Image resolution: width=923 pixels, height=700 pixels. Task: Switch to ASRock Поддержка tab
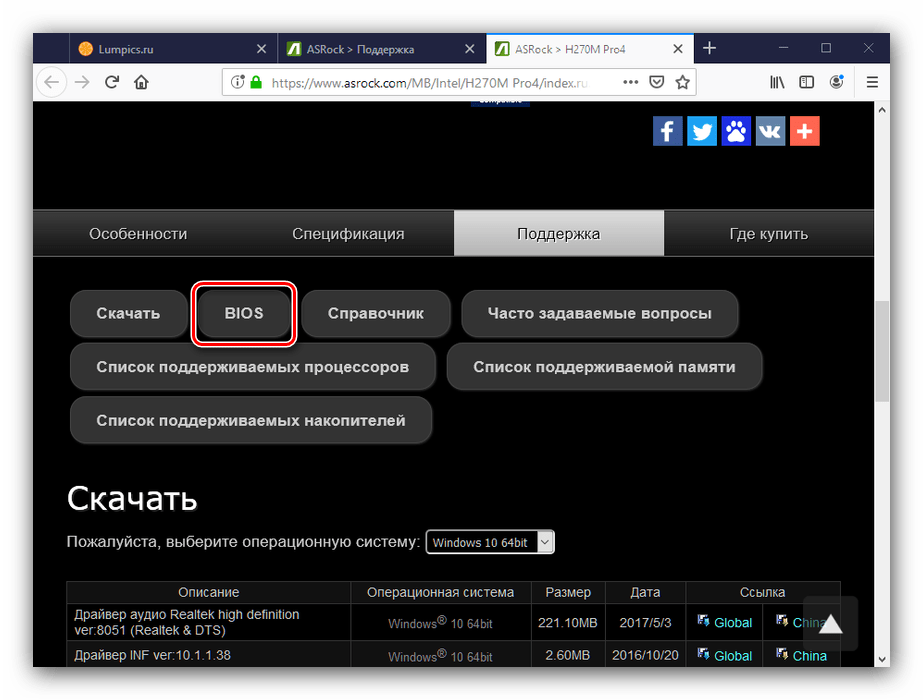point(381,49)
